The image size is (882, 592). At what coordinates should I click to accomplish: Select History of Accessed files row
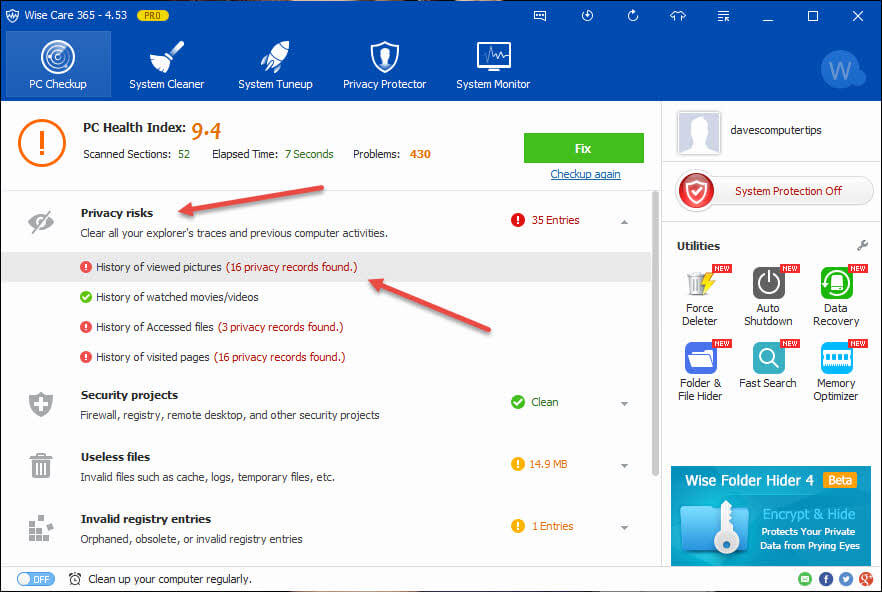click(x=326, y=327)
